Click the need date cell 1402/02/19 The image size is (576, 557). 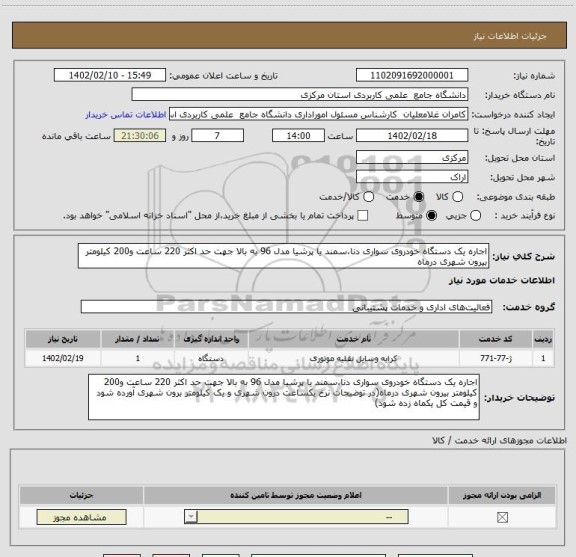pos(63,358)
